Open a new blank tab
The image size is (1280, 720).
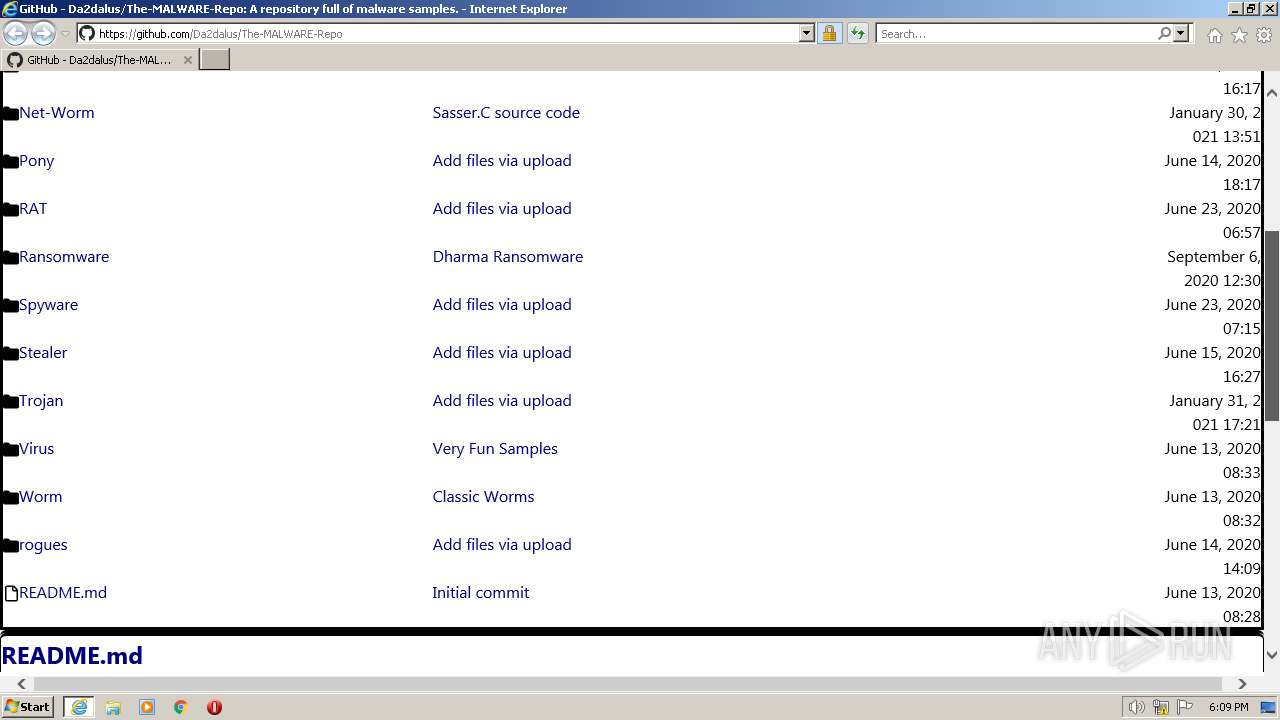pos(215,60)
